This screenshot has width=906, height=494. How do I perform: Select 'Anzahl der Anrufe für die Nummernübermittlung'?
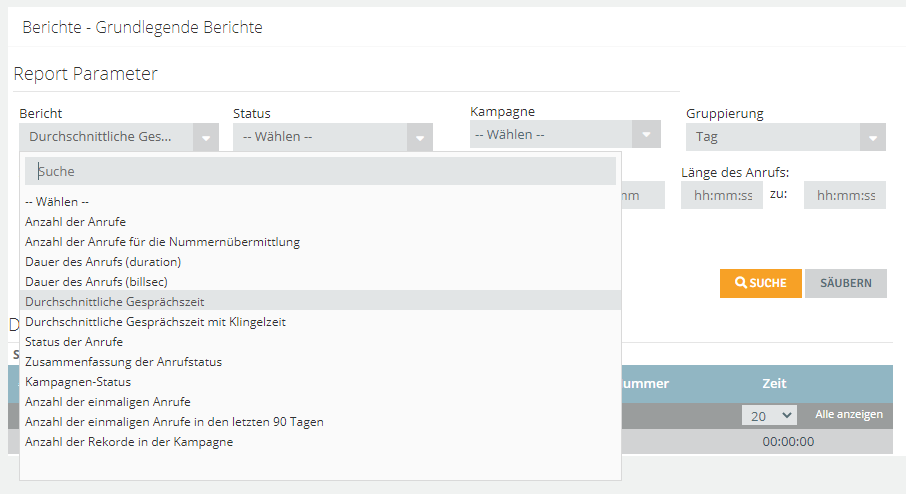point(320,242)
